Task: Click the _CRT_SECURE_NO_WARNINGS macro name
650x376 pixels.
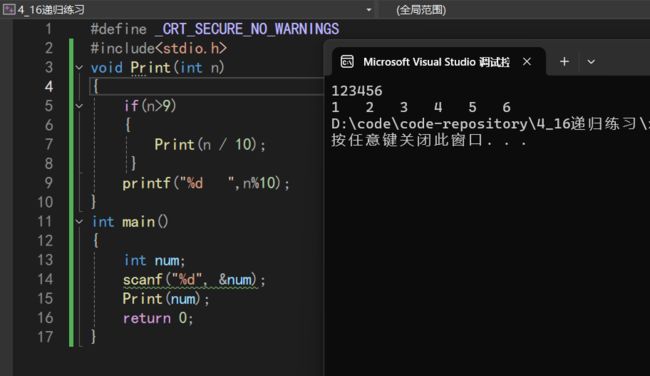Action: tap(247, 29)
